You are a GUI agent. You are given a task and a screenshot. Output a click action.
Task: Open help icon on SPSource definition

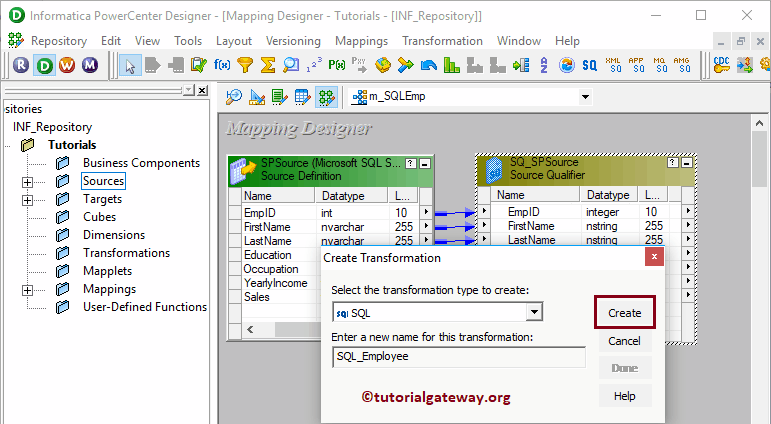tap(411, 163)
